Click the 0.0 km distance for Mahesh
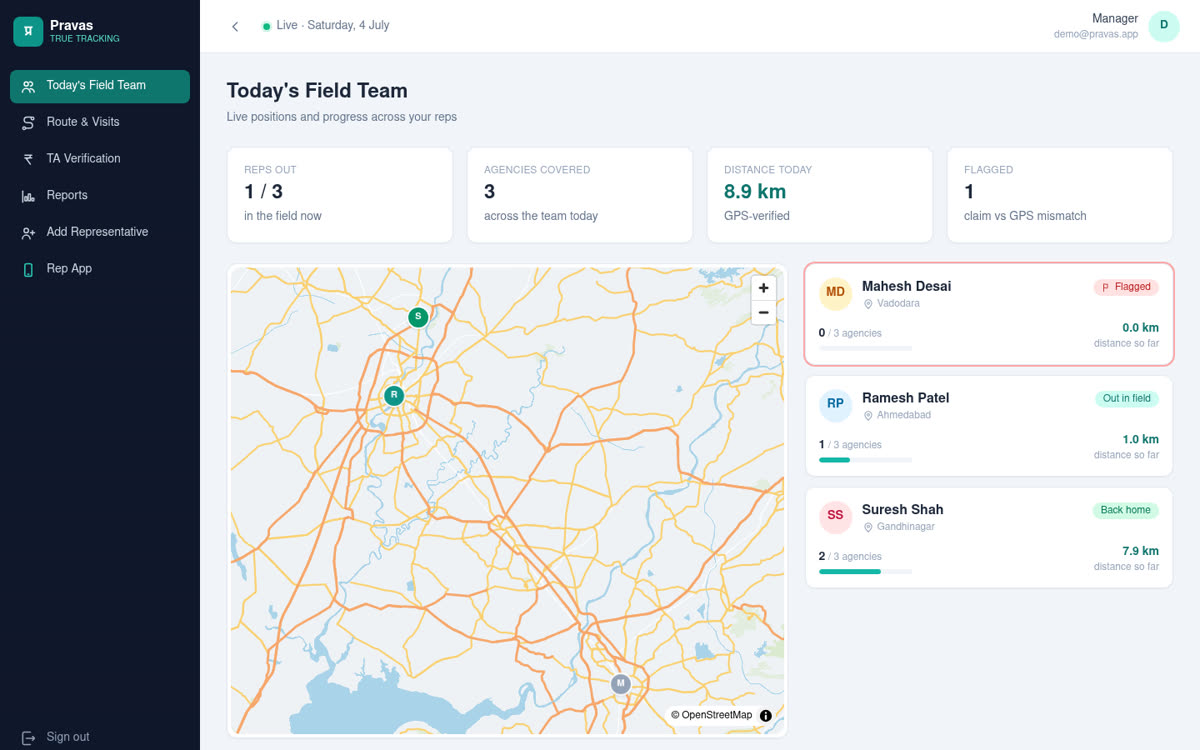Image resolution: width=1200 pixels, height=750 pixels. (x=1140, y=328)
